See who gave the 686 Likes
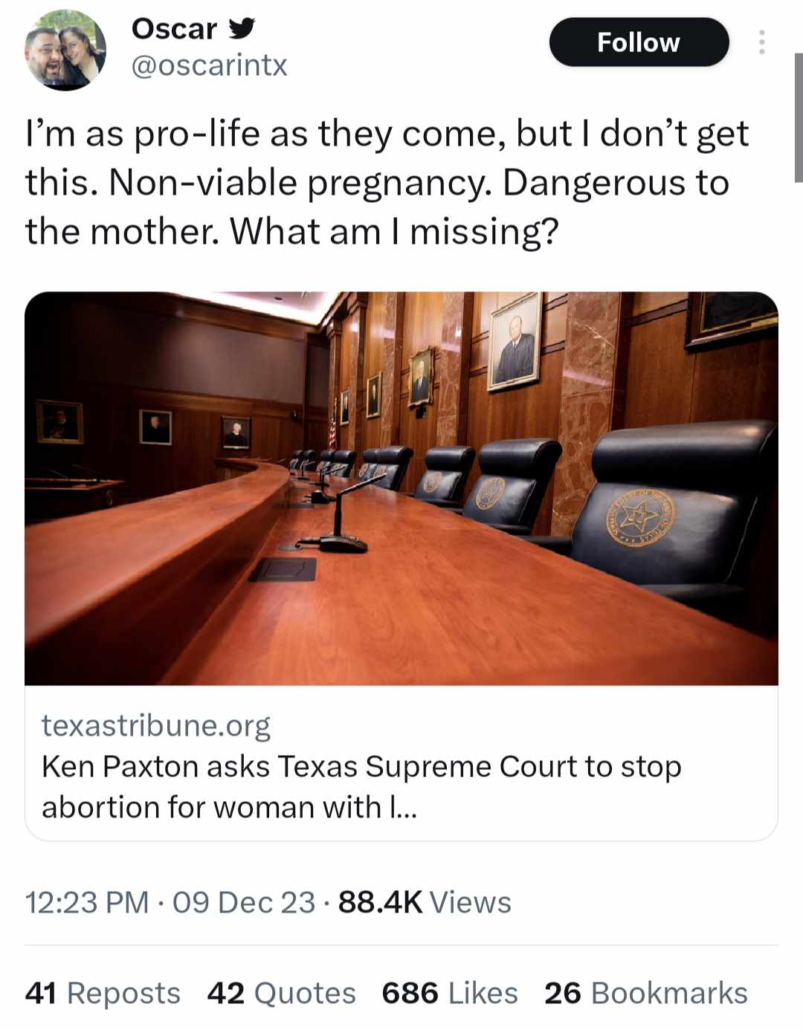Viewport: 803px width, 1030px height. 450,992
